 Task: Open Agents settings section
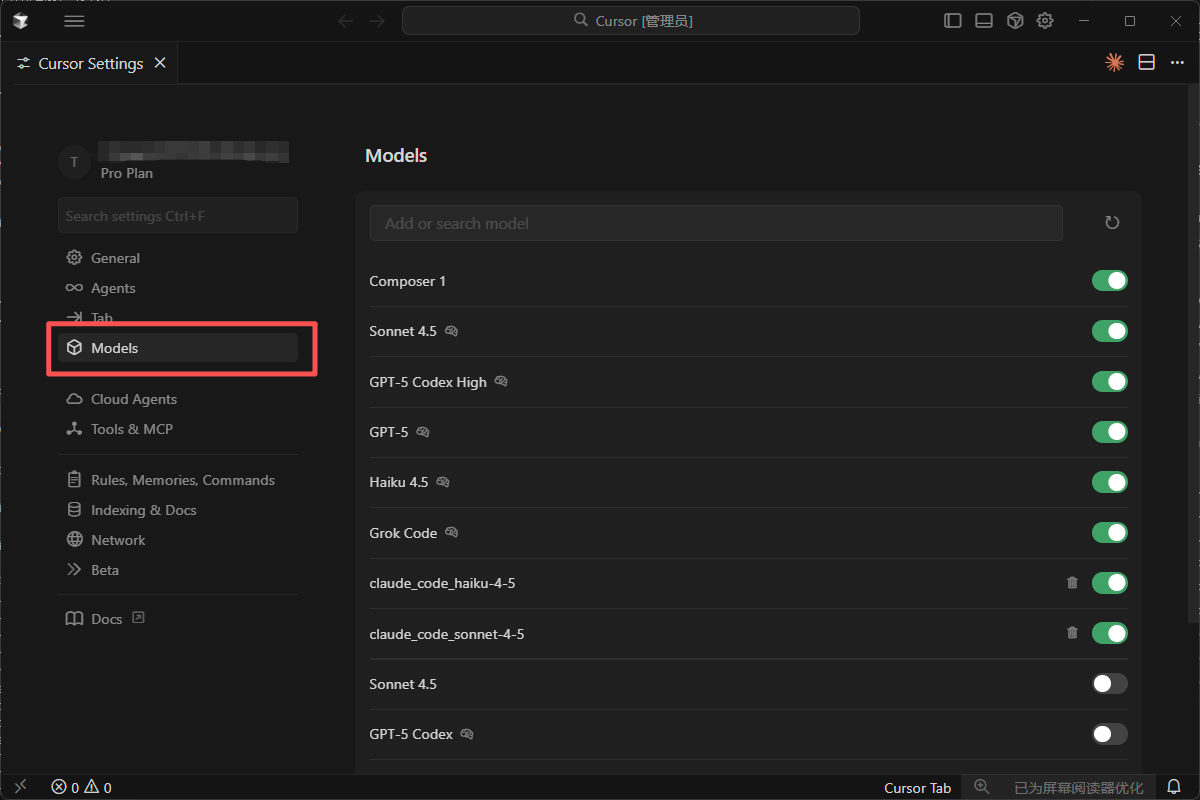click(x=178, y=288)
